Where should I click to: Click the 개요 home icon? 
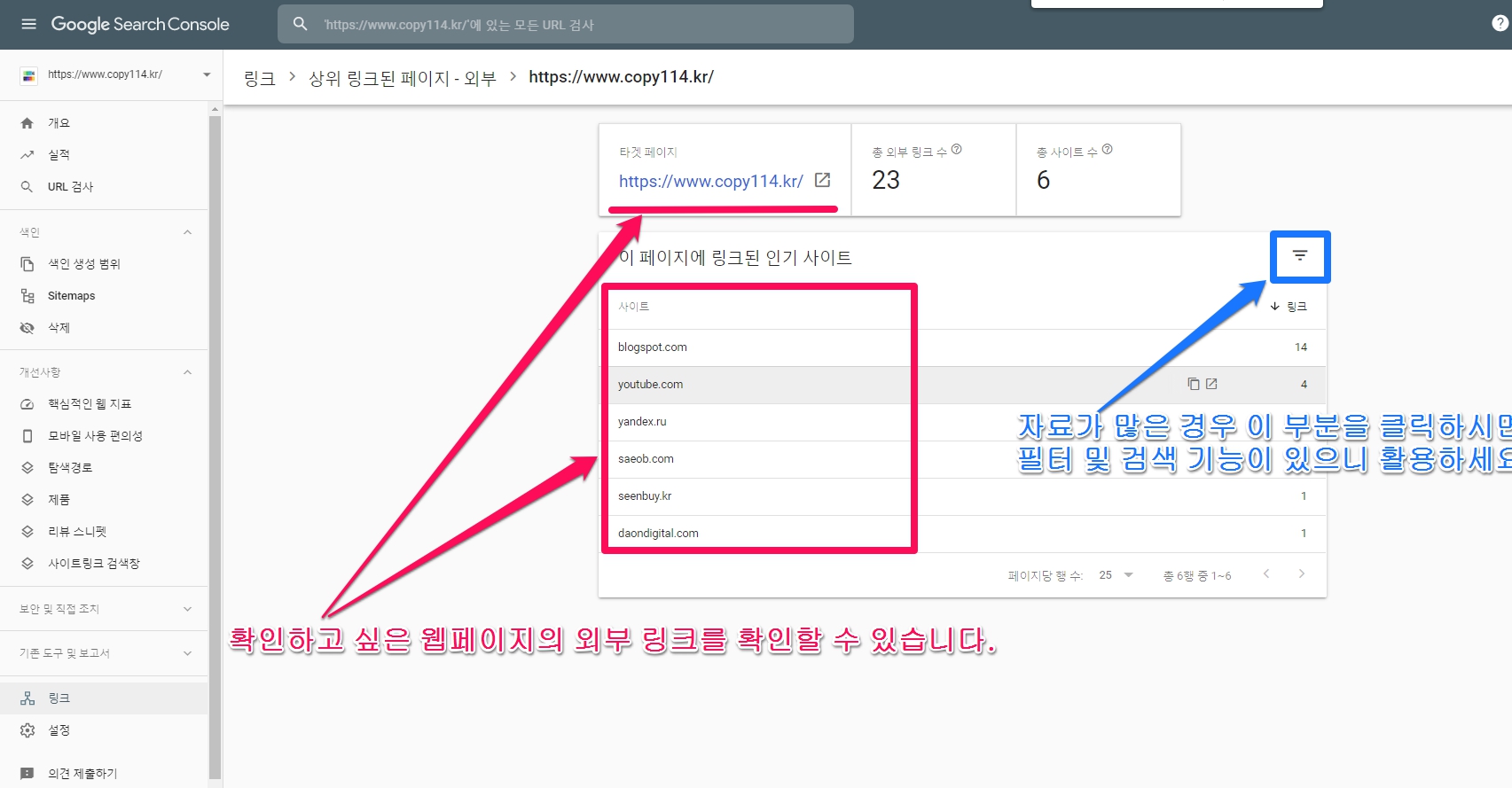tap(27, 123)
